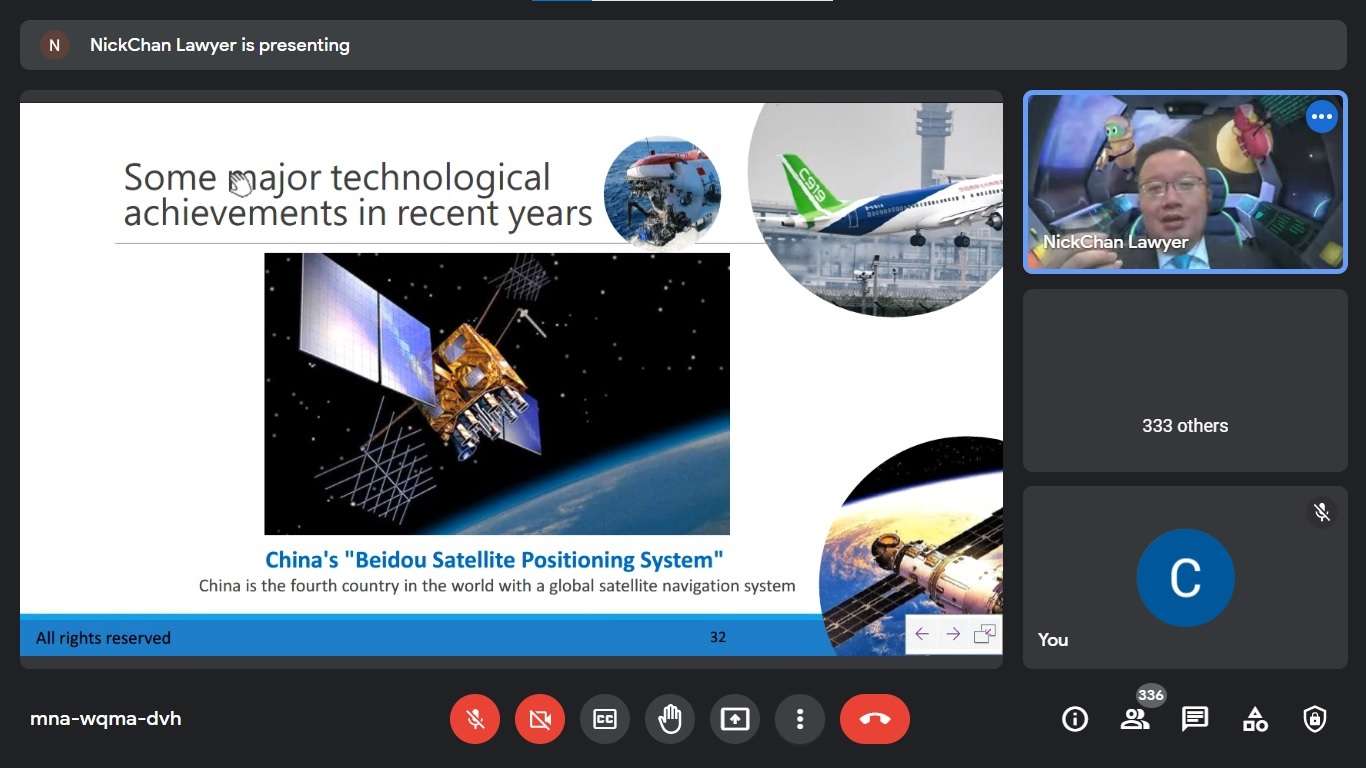Go to the next slide arrow
Image resolution: width=1366 pixels, height=768 pixels.
point(953,634)
